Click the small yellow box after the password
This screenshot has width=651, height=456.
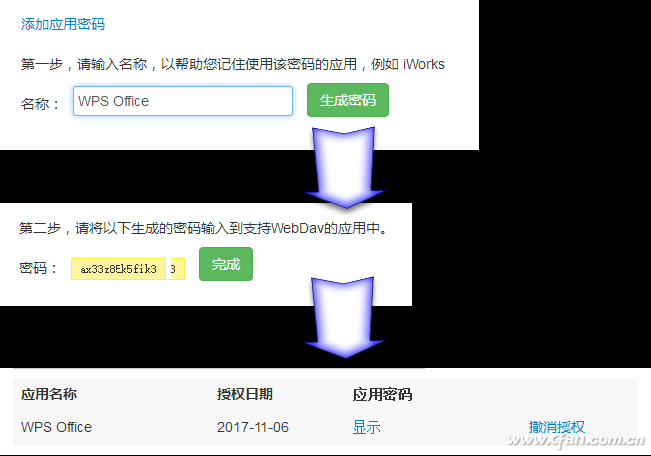176,269
